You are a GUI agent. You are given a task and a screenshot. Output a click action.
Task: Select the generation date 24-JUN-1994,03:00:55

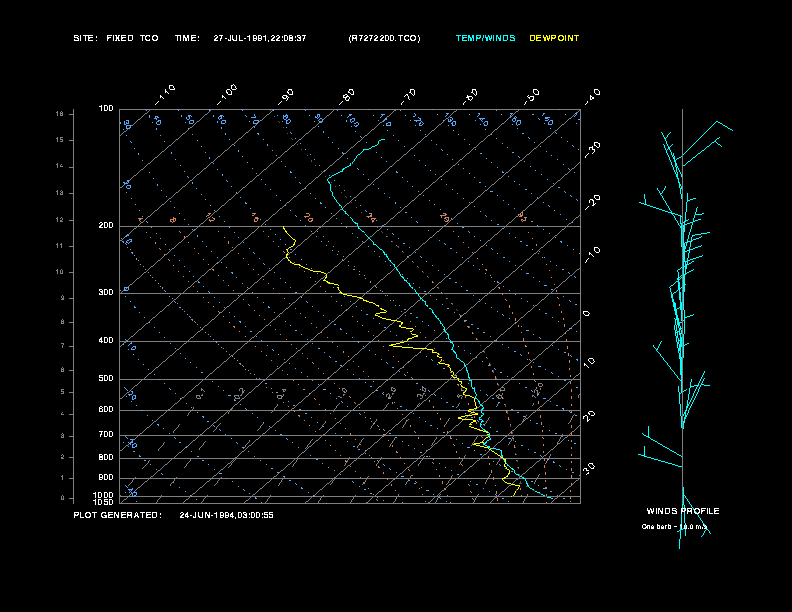pyautogui.click(x=226, y=515)
